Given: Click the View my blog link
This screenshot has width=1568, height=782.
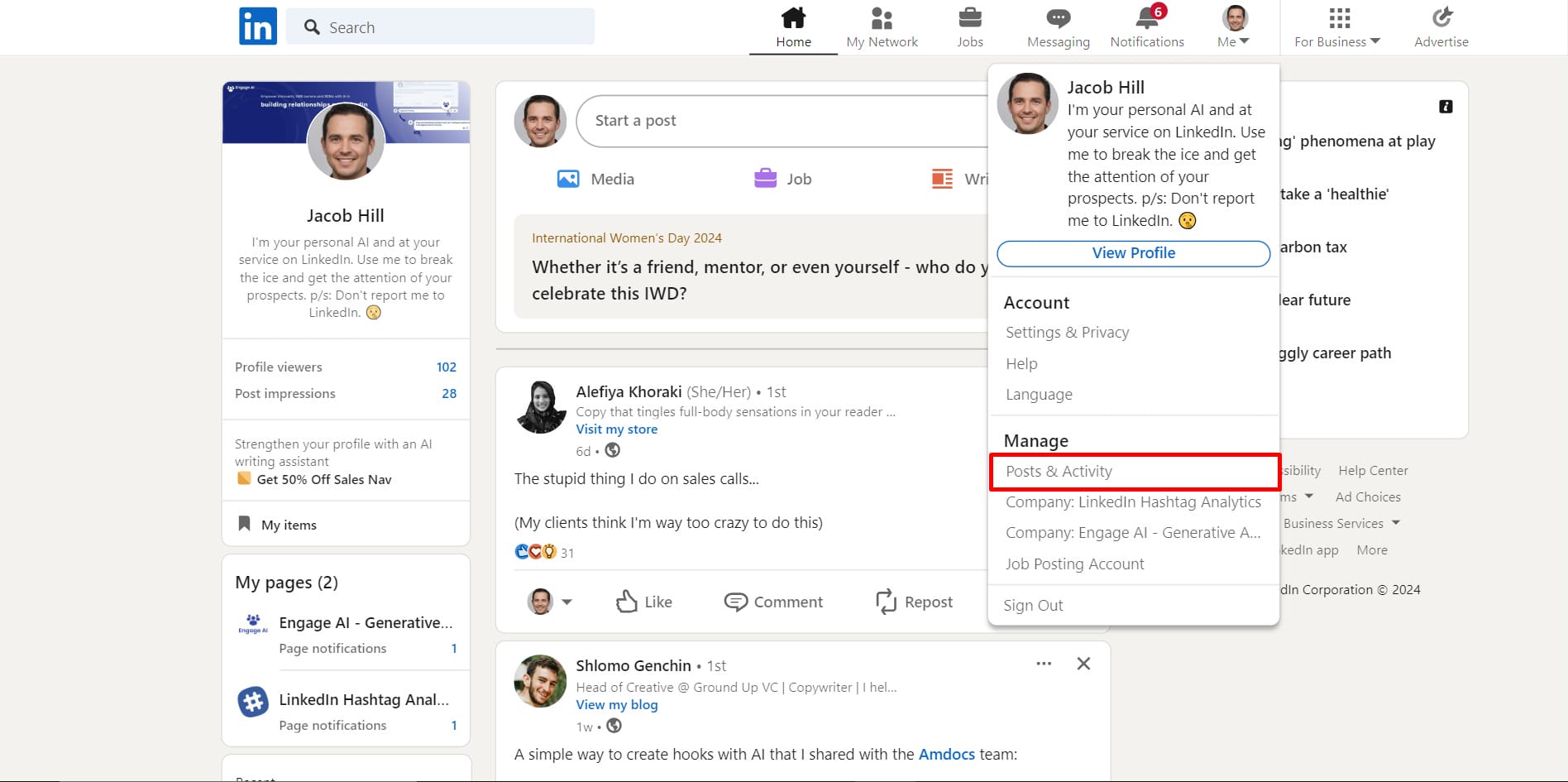Looking at the screenshot, I should (x=617, y=704).
